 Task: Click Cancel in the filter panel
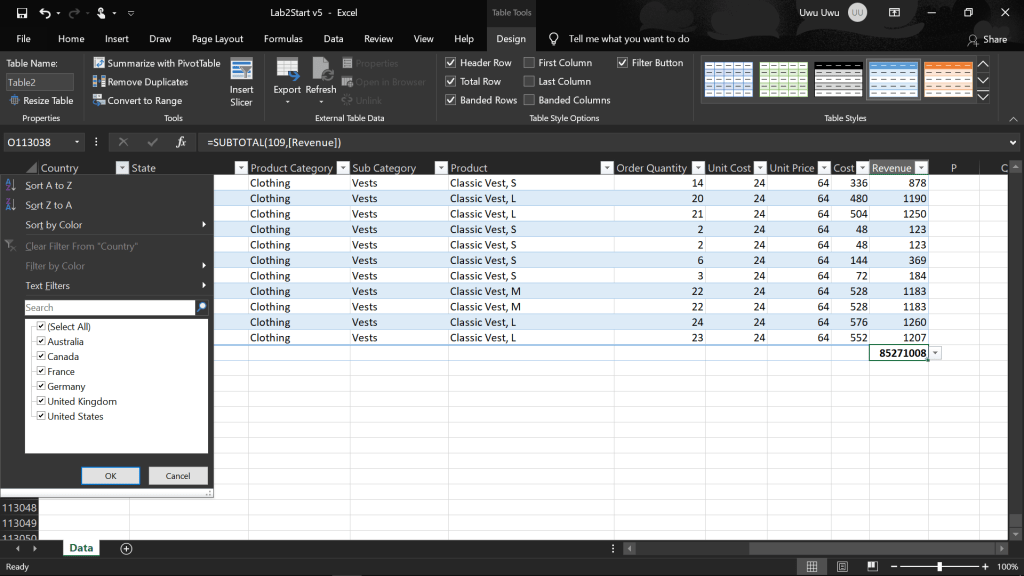(178, 476)
